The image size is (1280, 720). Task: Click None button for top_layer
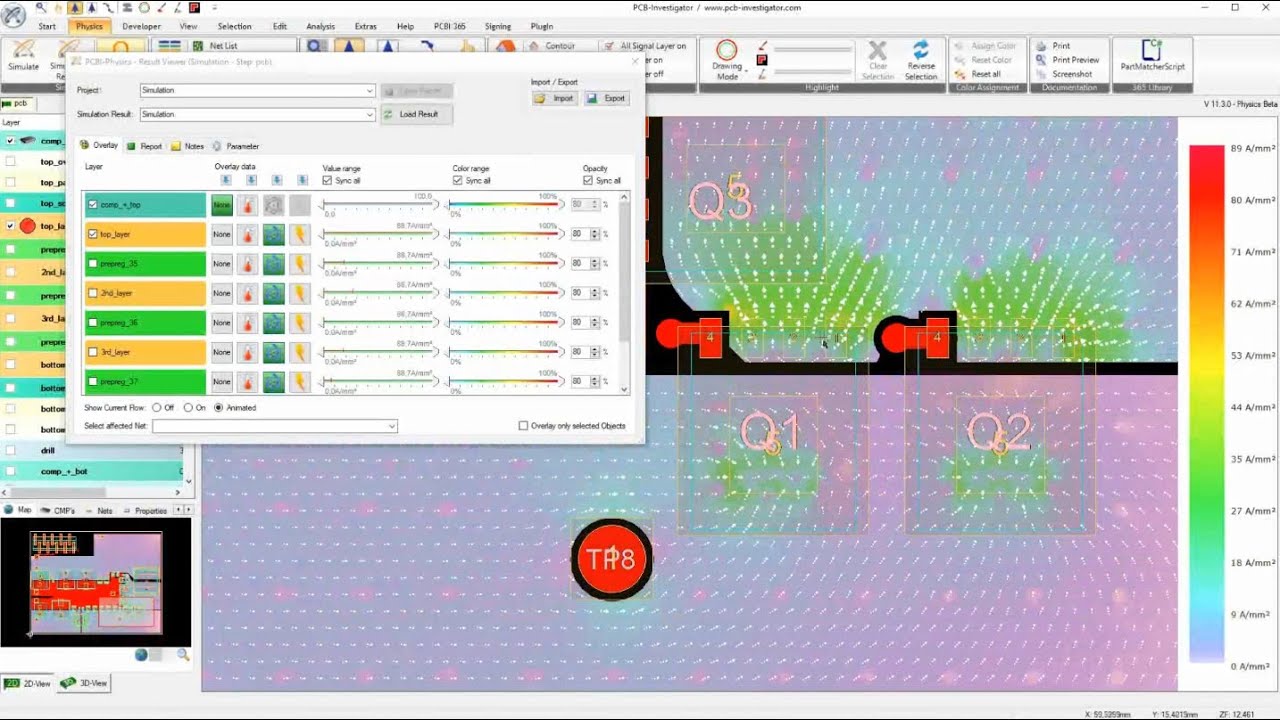click(x=221, y=234)
